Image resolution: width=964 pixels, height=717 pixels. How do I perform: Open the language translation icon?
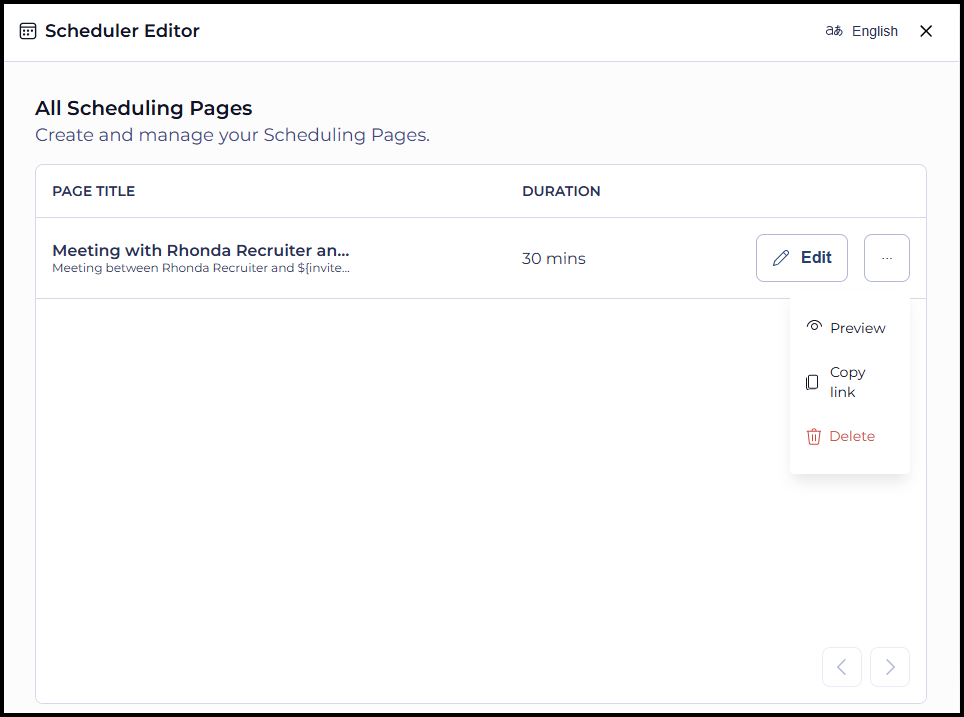(833, 31)
